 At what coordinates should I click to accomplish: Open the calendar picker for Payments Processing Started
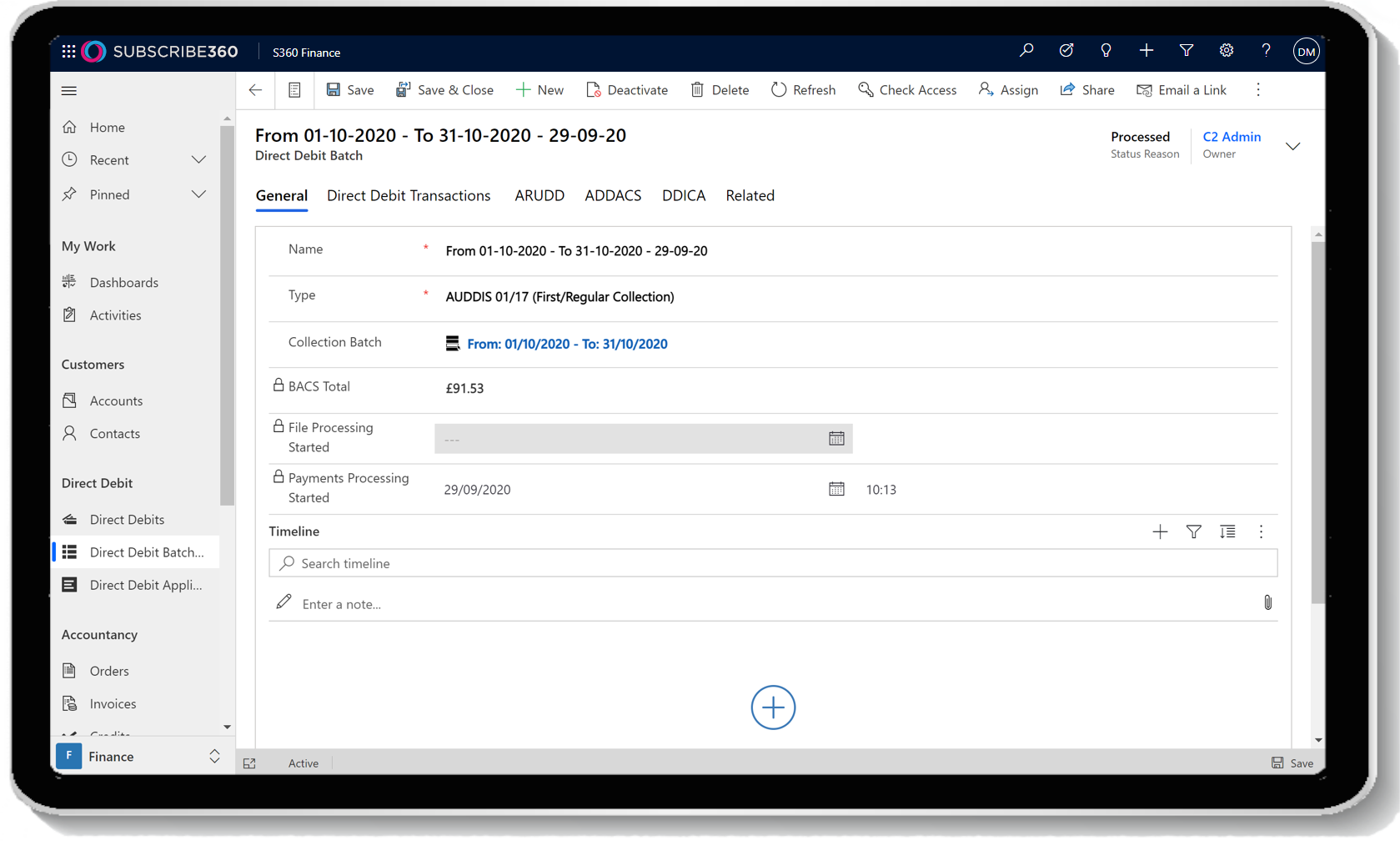836,490
